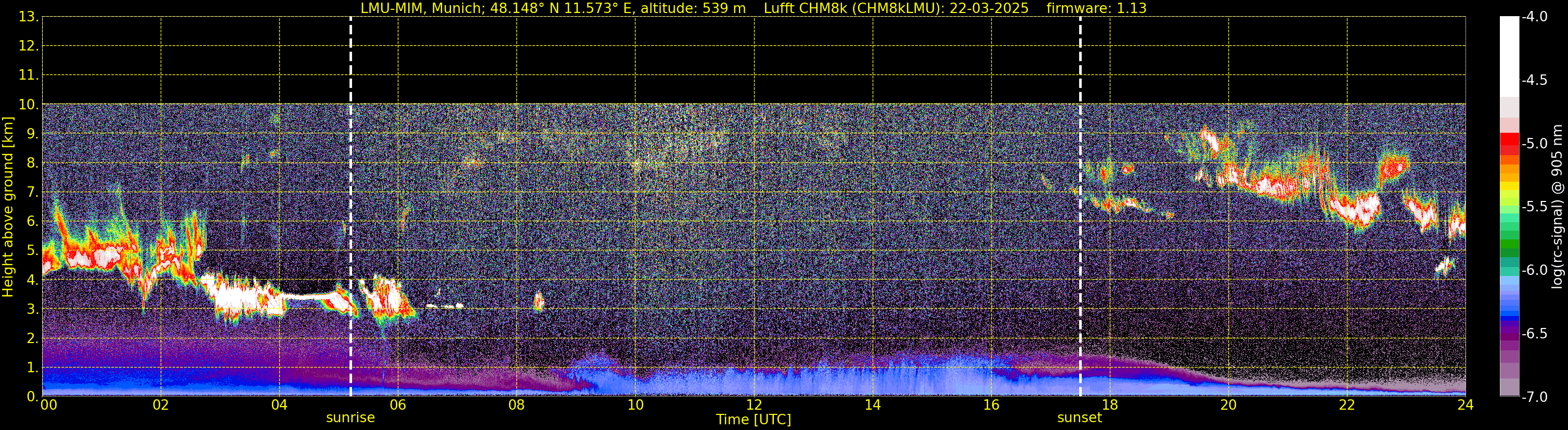Click the time tick label '08'

point(517,405)
